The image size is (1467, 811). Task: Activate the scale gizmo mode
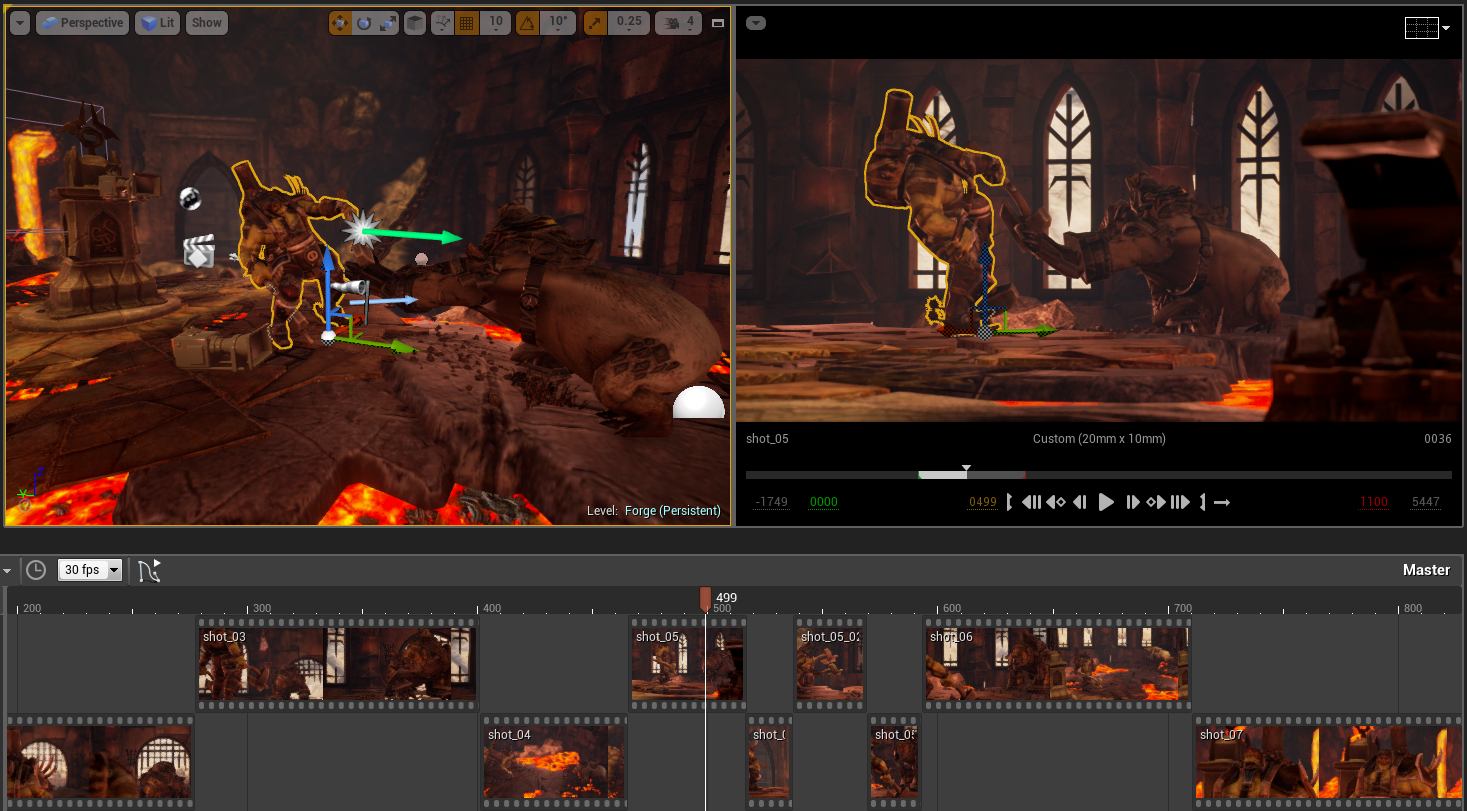coord(387,23)
